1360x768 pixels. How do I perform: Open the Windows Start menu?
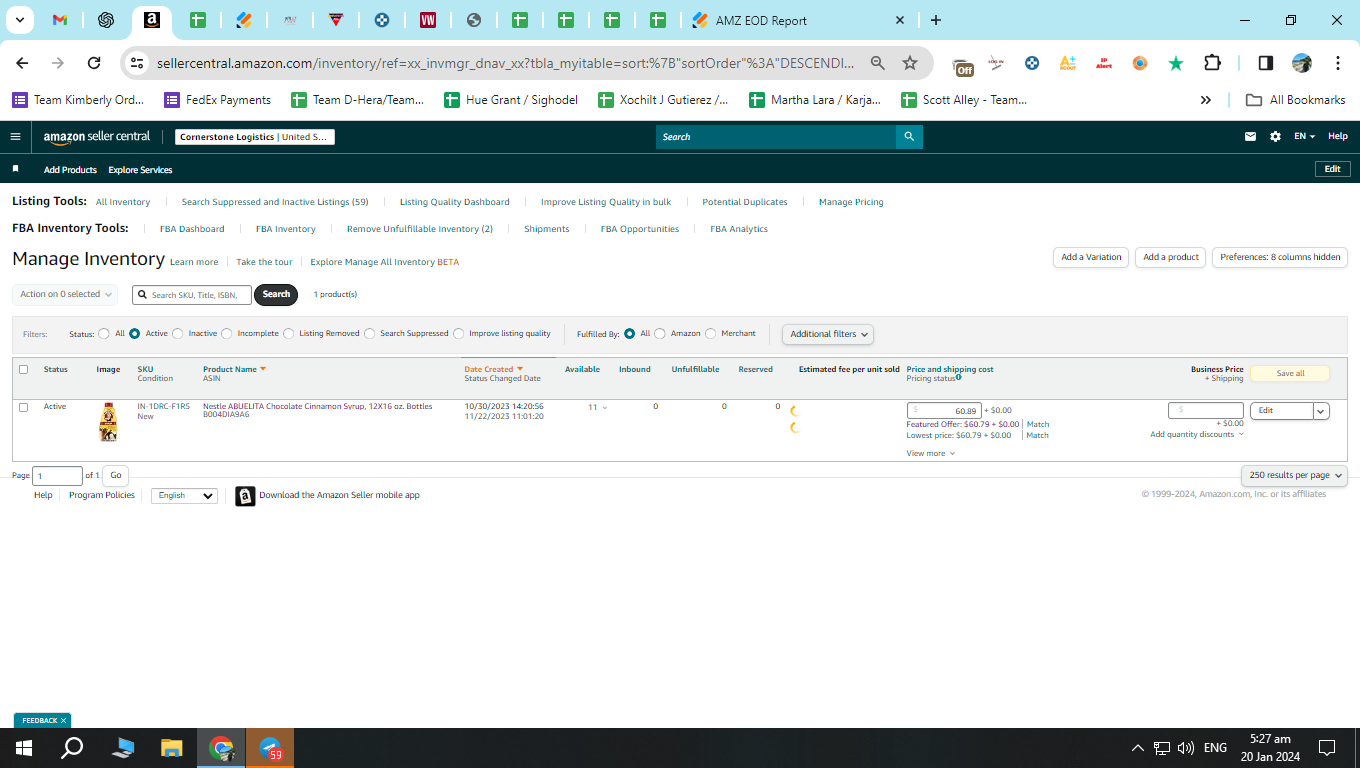[24, 748]
